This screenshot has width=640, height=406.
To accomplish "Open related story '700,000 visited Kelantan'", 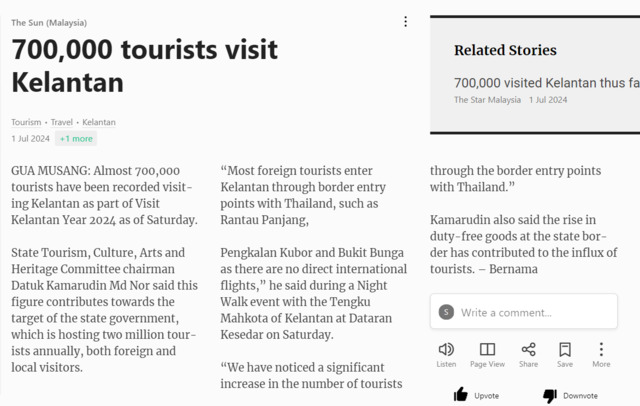I will click(x=546, y=83).
